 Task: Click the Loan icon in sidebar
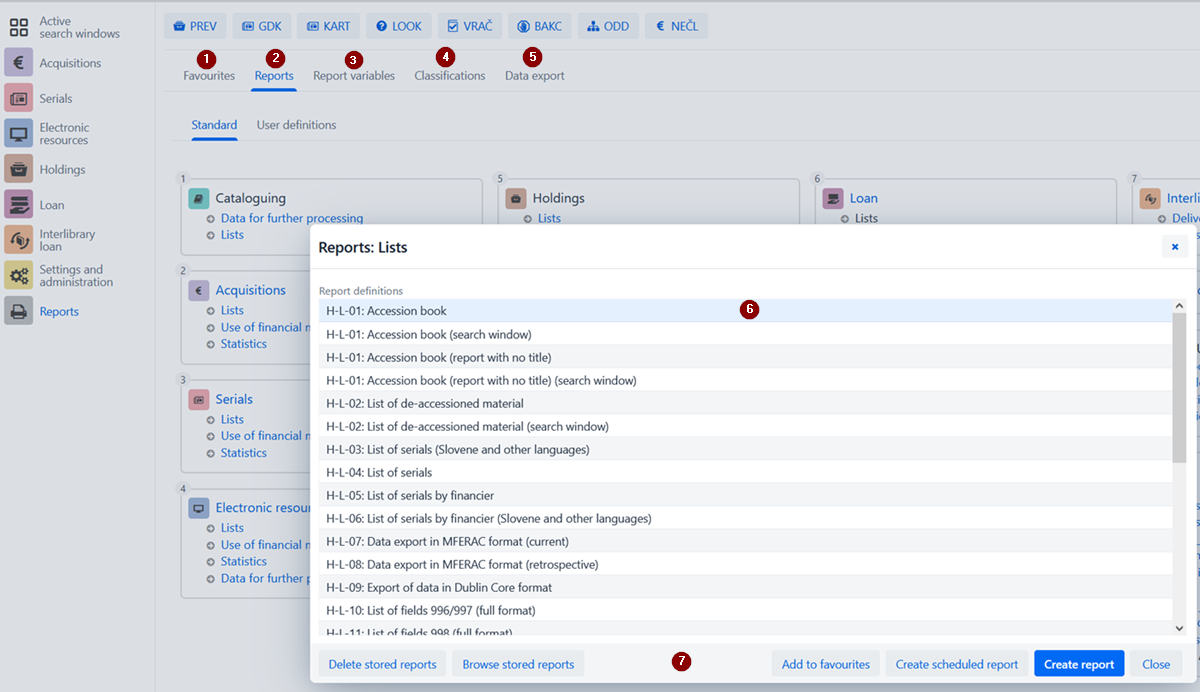[x=18, y=205]
